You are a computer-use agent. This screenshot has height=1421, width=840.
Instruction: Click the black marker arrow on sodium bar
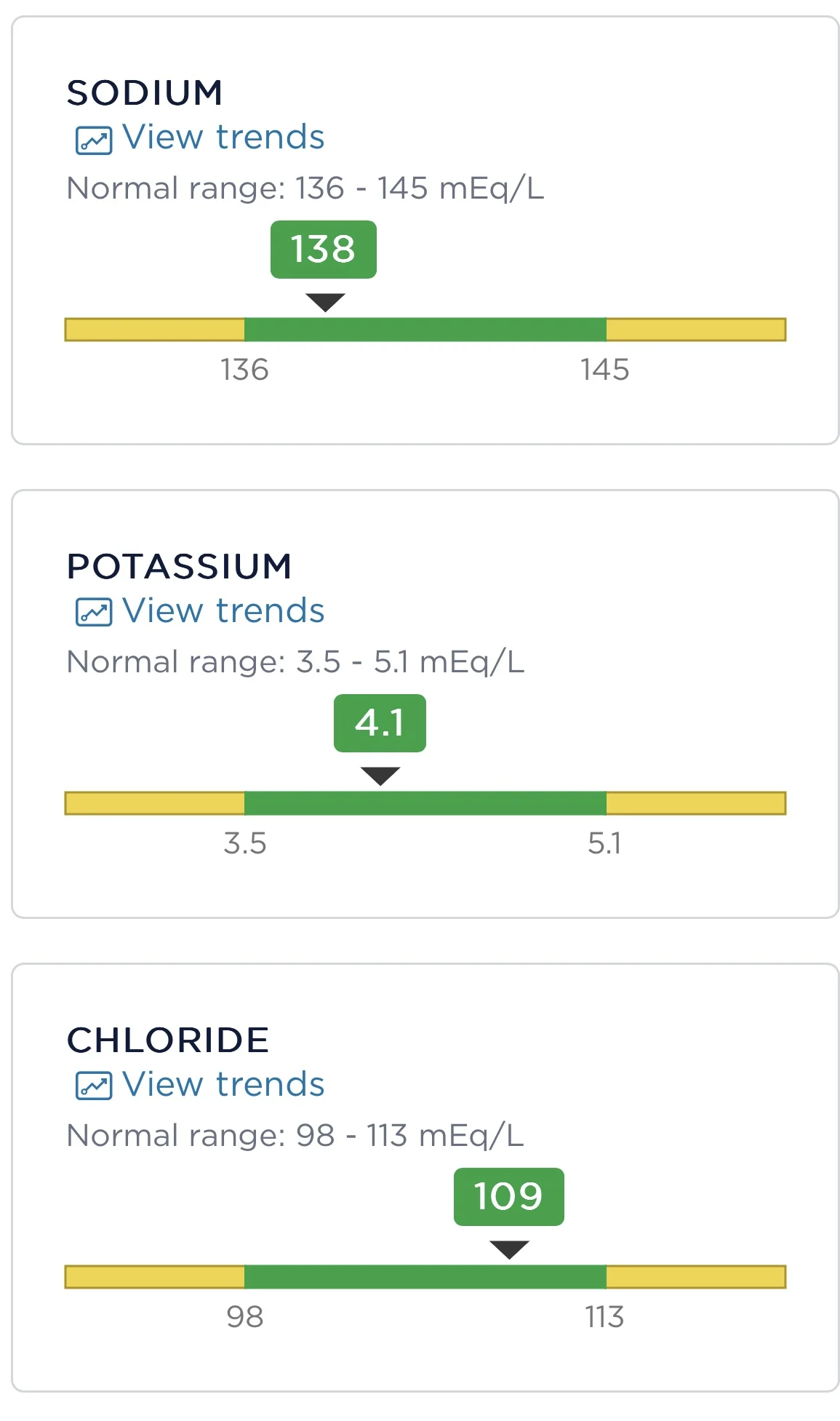325,302
